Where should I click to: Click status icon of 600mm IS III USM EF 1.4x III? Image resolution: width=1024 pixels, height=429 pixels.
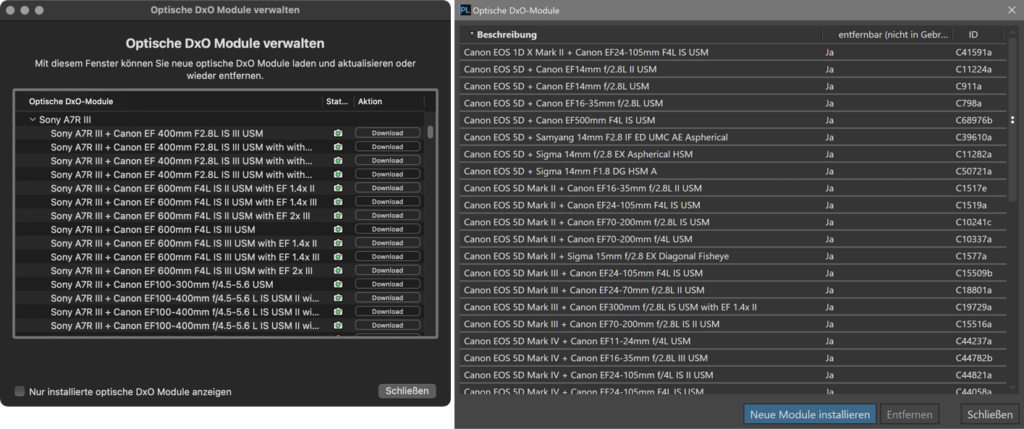pos(338,257)
